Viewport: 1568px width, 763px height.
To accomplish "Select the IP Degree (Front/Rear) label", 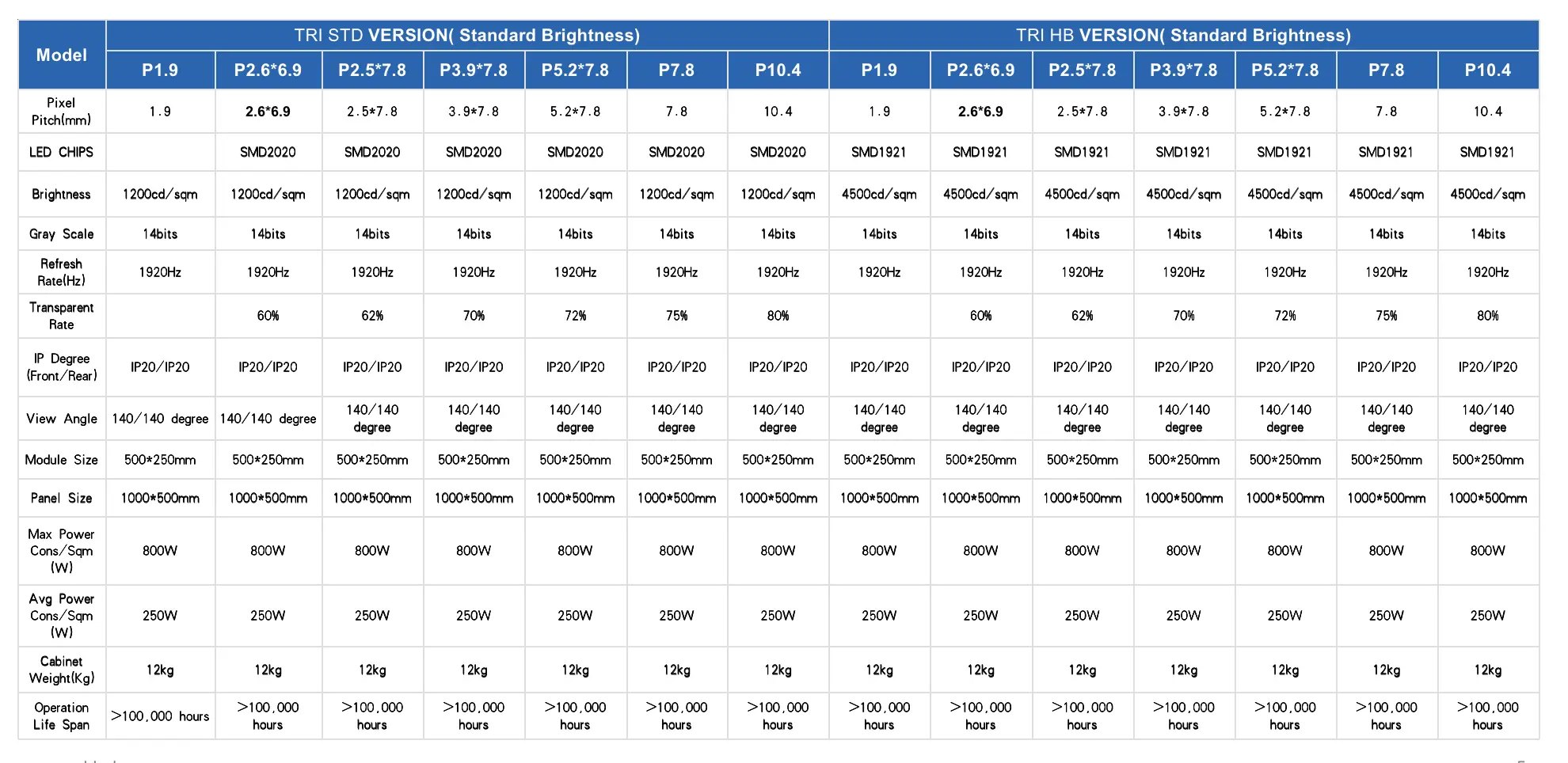I will [62, 367].
